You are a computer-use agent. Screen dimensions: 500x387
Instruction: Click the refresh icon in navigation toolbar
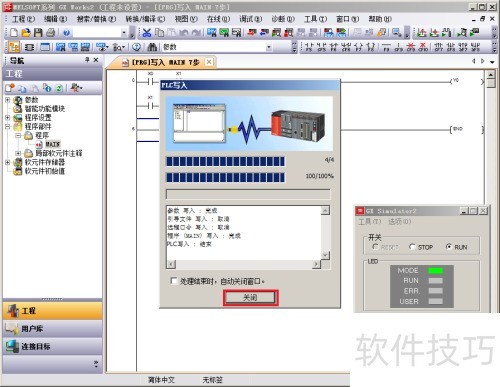[59, 88]
